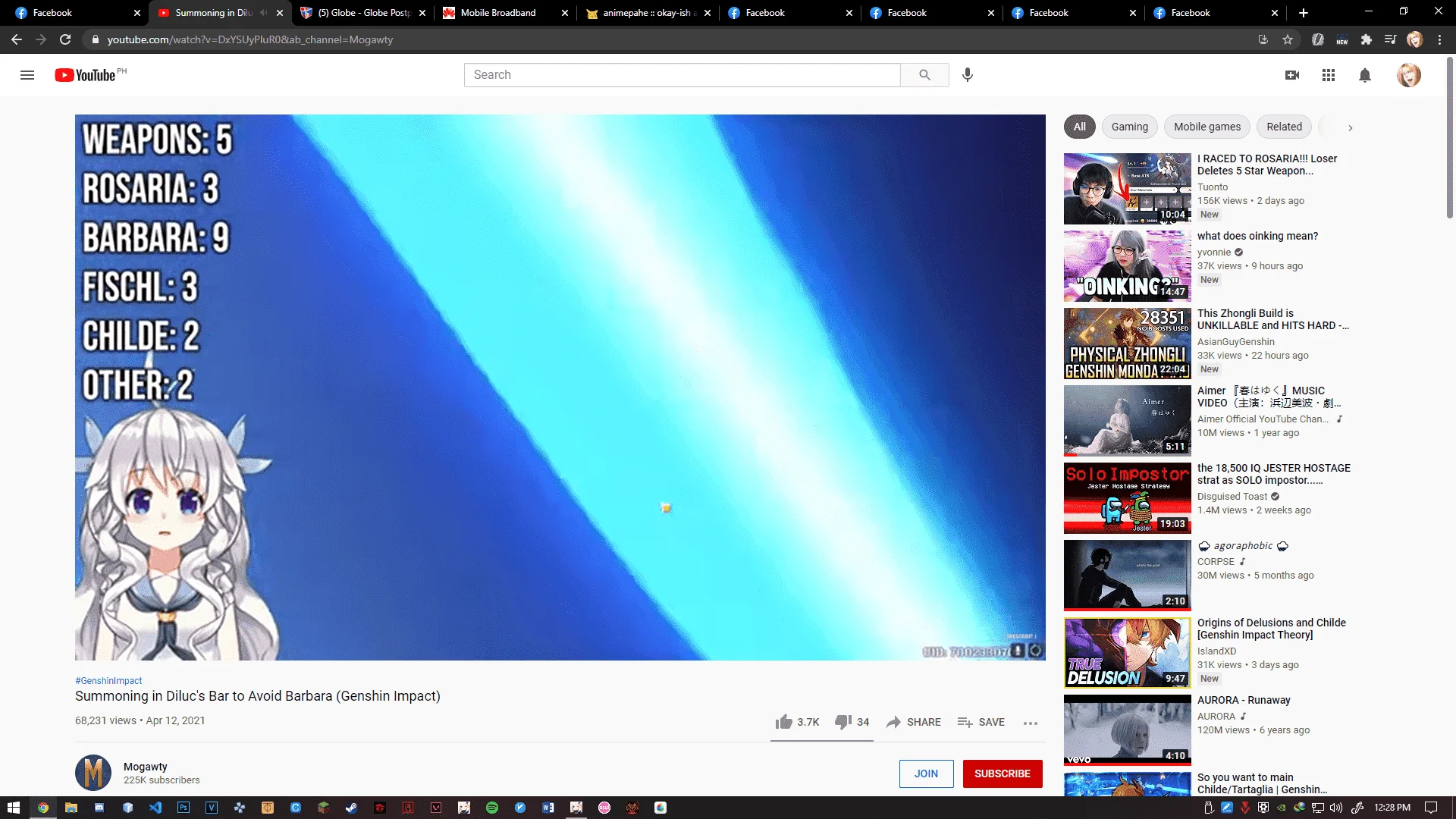Image resolution: width=1456 pixels, height=819 pixels.
Task: Dislike the video with thumbs down
Action: pyautogui.click(x=852, y=722)
